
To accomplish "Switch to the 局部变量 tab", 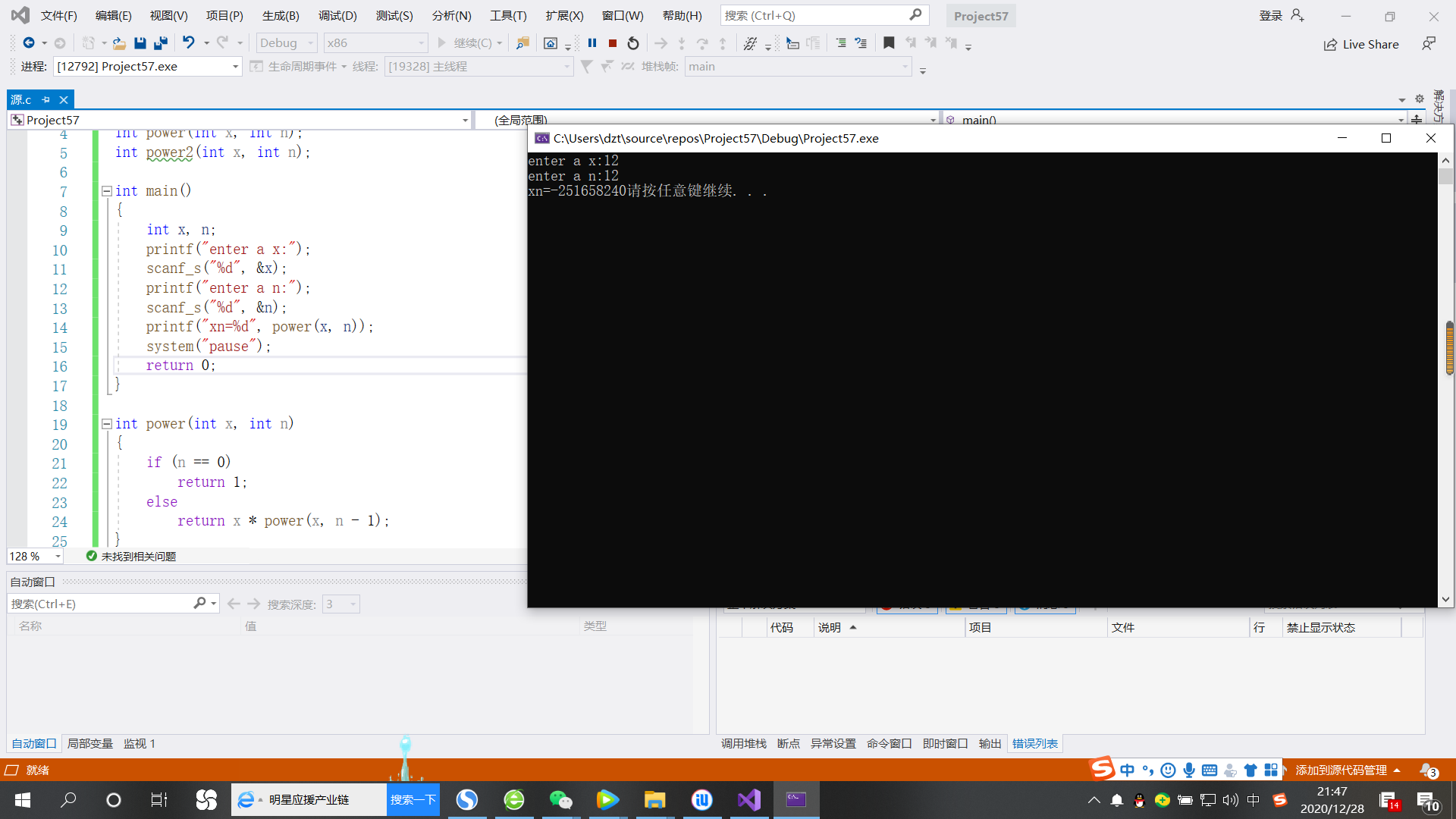I will pyautogui.click(x=89, y=743).
